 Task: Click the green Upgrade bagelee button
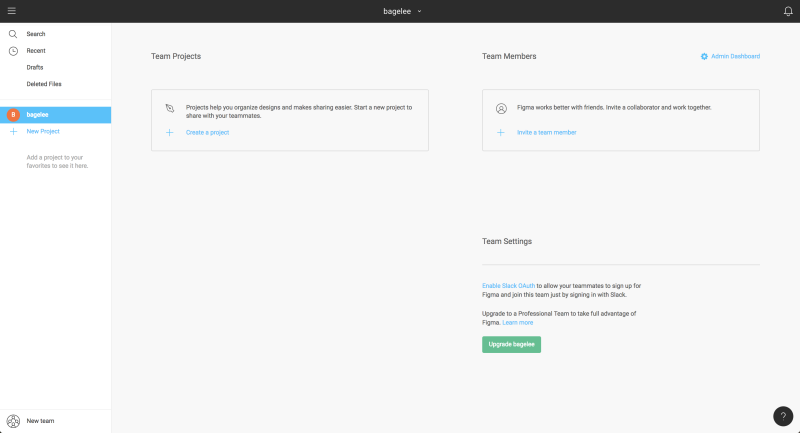point(511,345)
